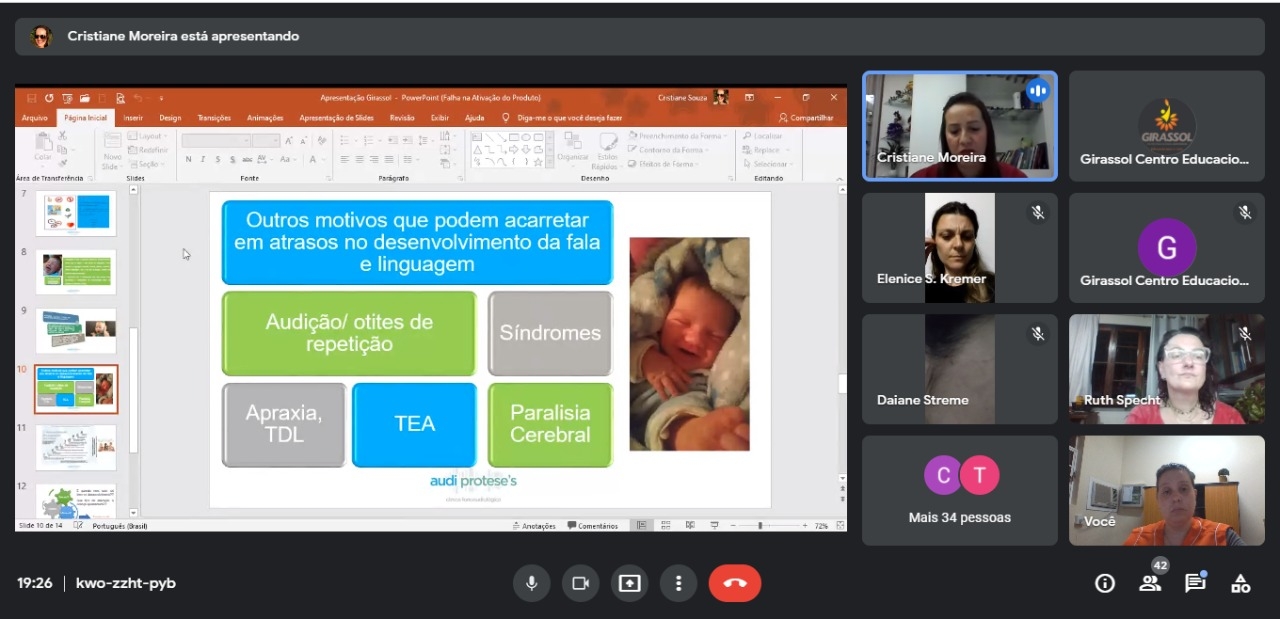Click the Mais 34 pessoas tile
The height and width of the screenshot is (619, 1280).
(959, 490)
